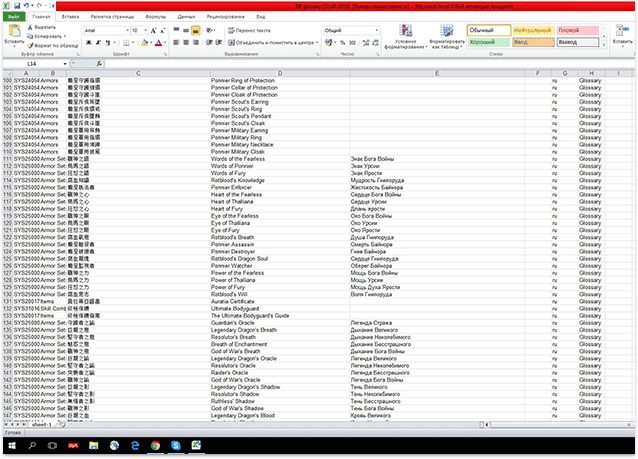The width and height of the screenshot is (638, 459).
Task: Open File Explorer from the taskbar
Action: point(94,446)
